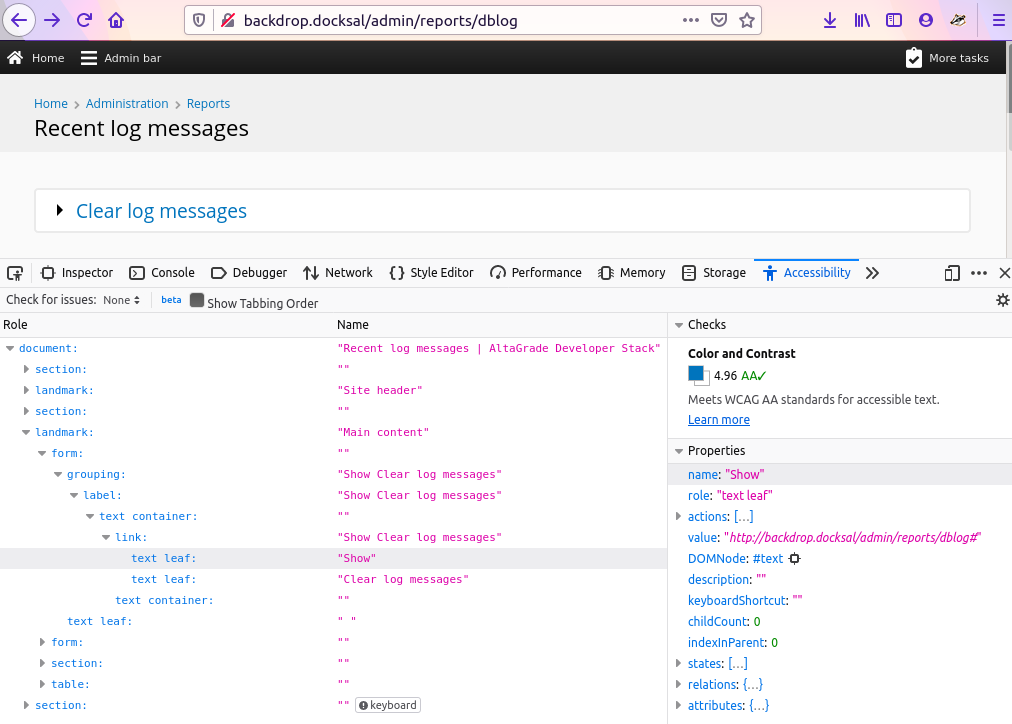Collapse the Properties section
1012x724 pixels.
679,451
